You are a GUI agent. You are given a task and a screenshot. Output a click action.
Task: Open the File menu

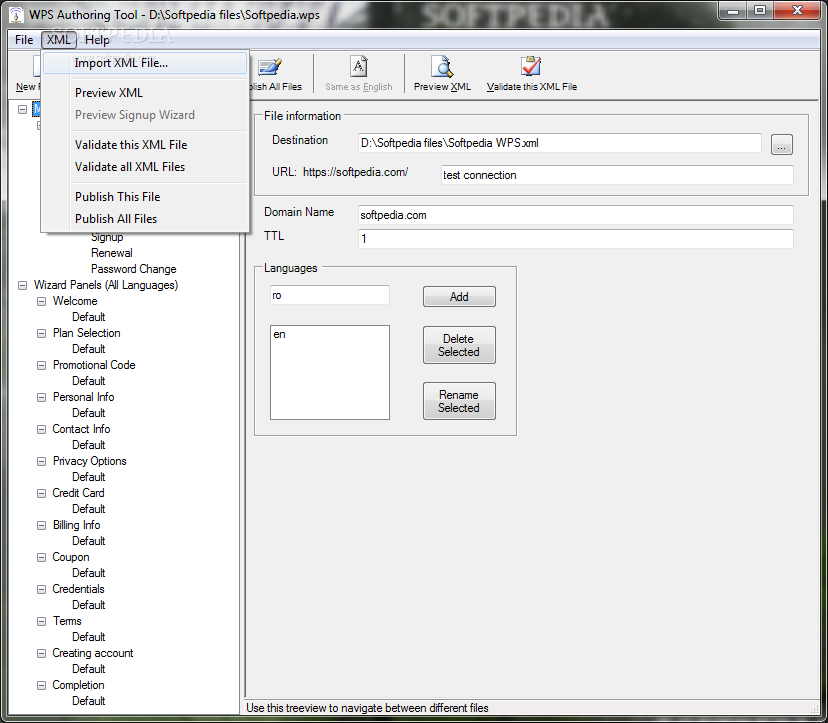point(24,40)
